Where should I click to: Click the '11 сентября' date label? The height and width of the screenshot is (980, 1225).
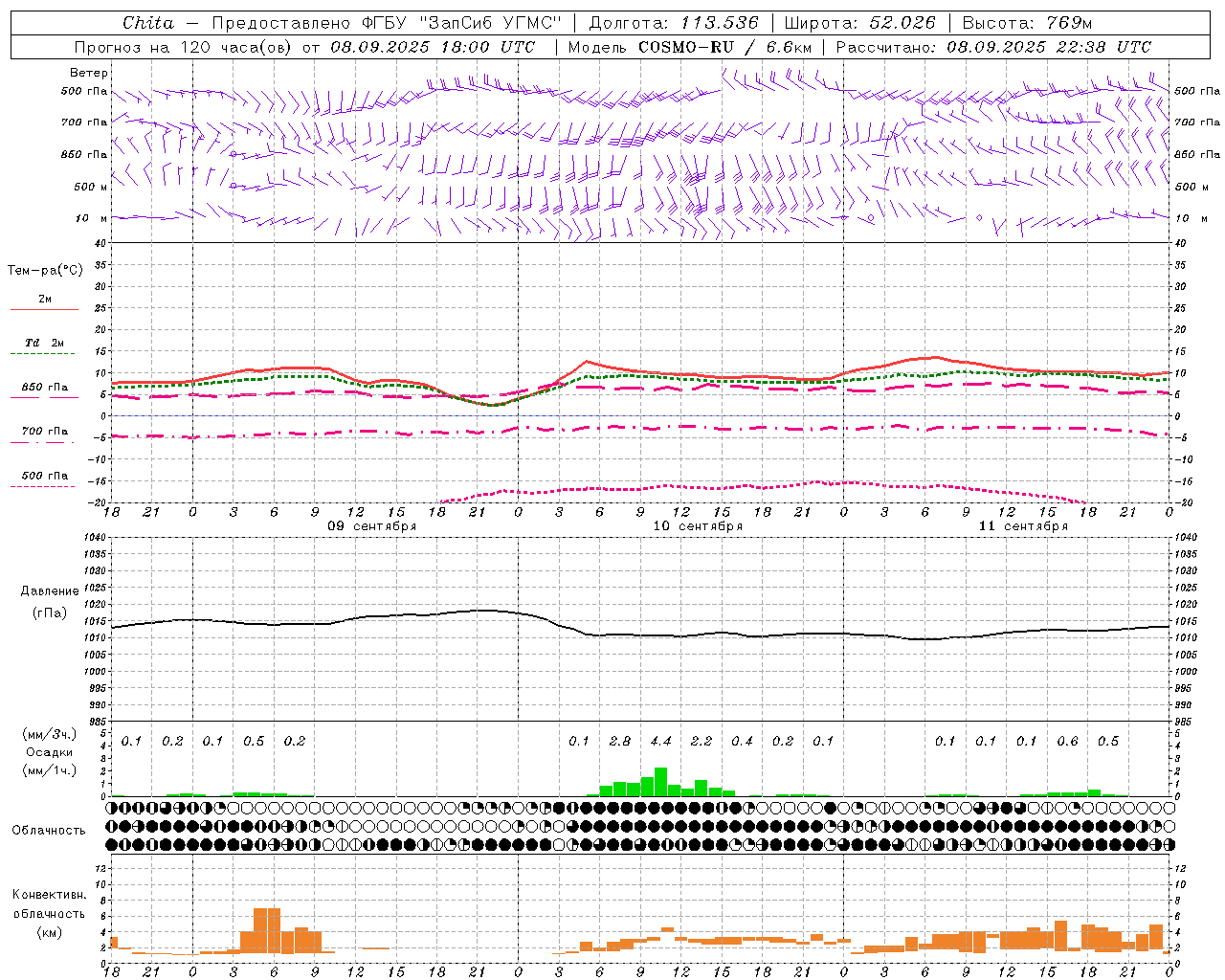click(x=1023, y=526)
